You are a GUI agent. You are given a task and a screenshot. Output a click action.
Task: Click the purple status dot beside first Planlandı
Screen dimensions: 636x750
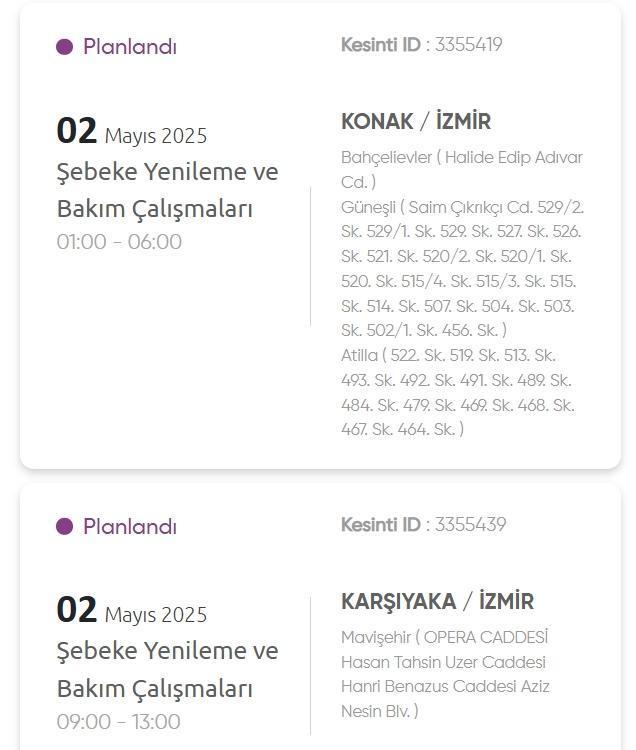65,47
